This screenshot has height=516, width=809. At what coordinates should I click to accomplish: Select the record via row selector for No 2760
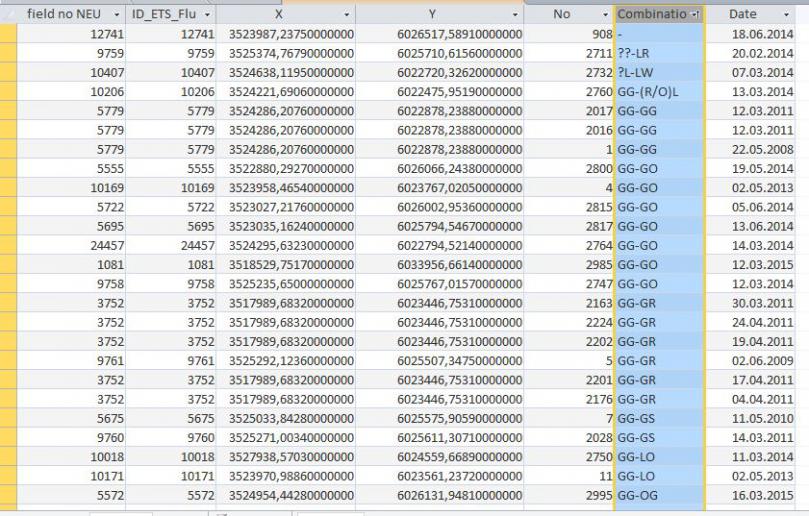click(x=8, y=92)
